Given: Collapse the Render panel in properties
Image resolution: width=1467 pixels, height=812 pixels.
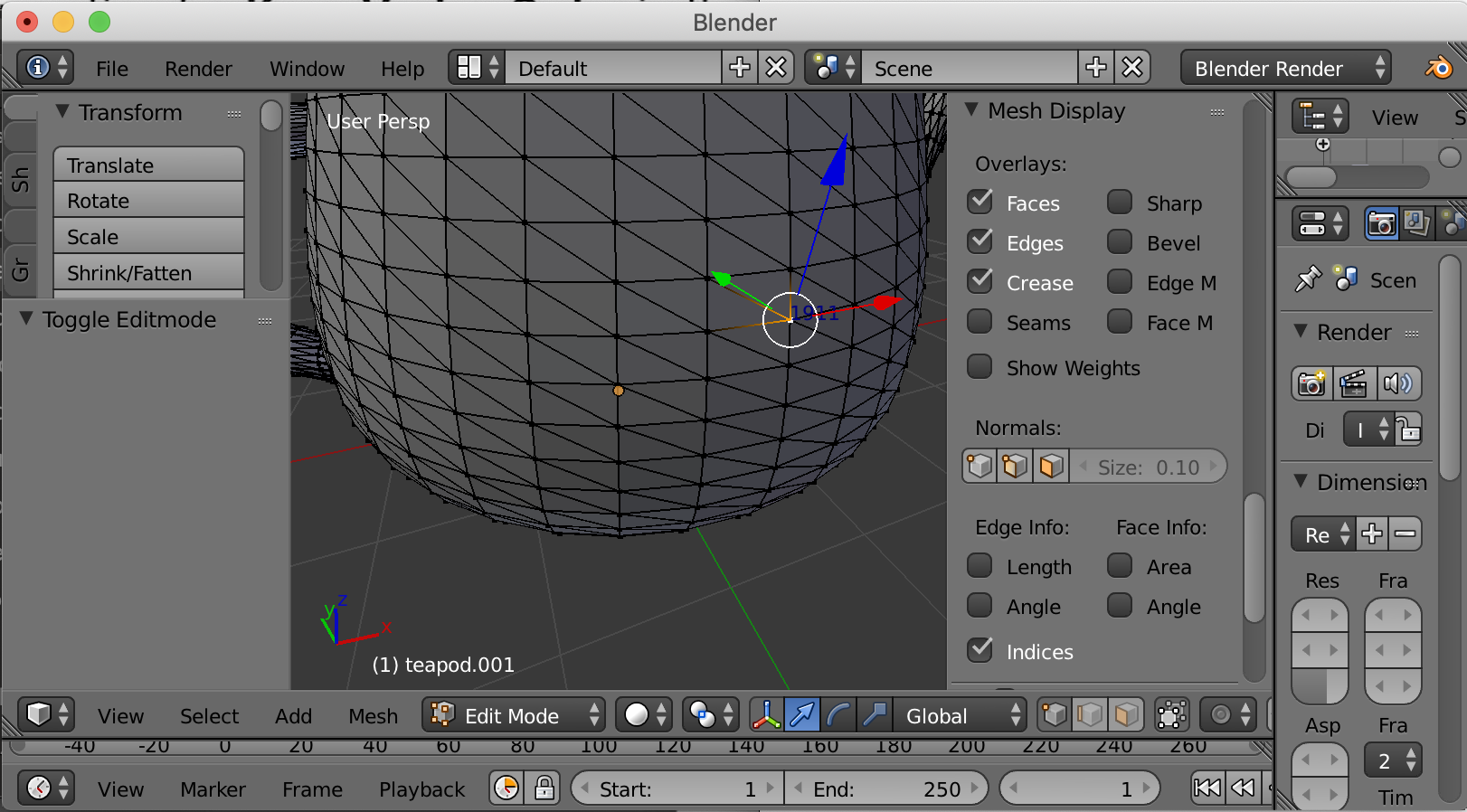Looking at the screenshot, I should 1301,332.
